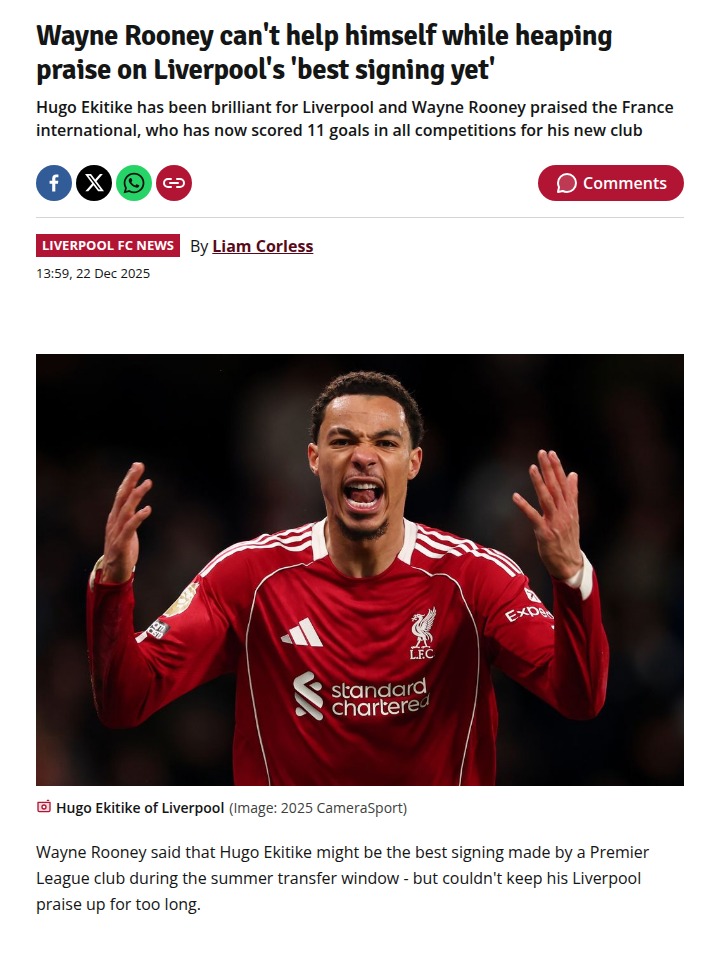
Task: Open the Comments section
Action: click(610, 183)
